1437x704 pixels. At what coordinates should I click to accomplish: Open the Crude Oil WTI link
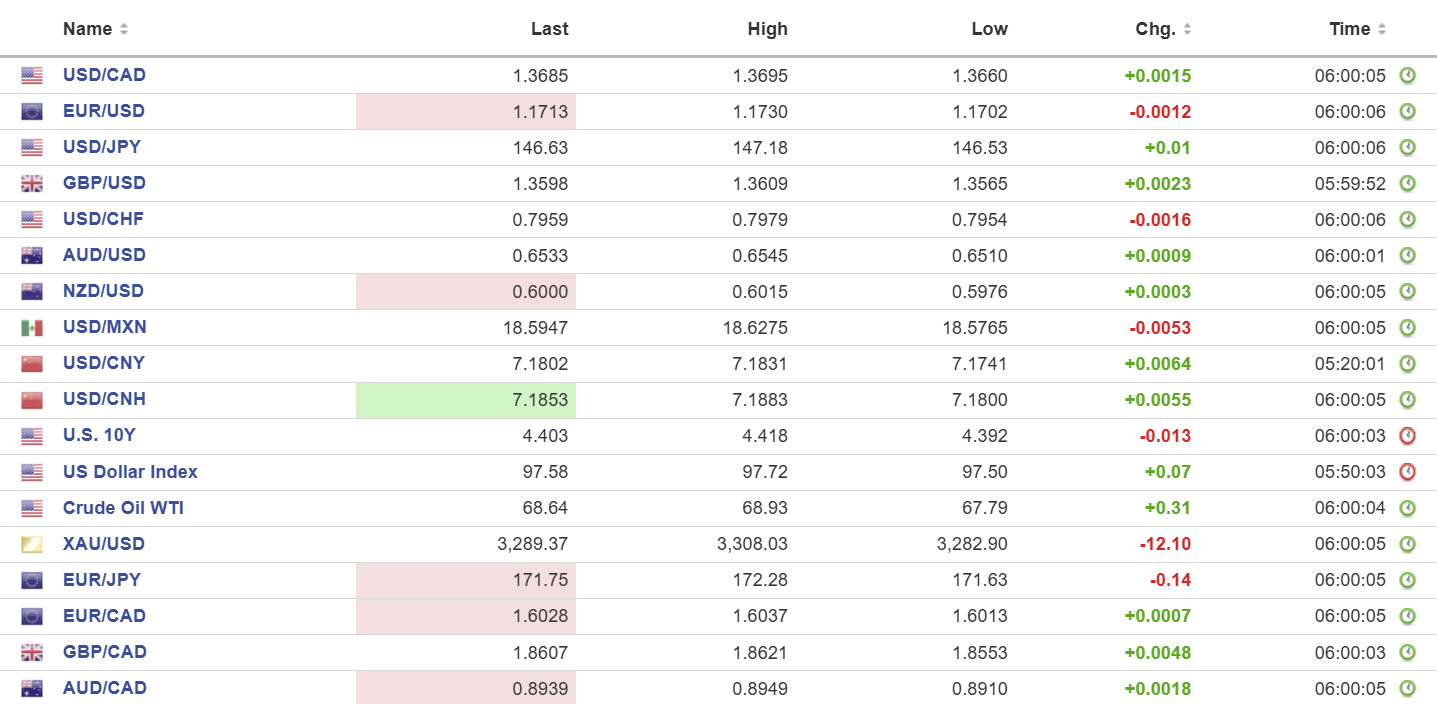(123, 507)
